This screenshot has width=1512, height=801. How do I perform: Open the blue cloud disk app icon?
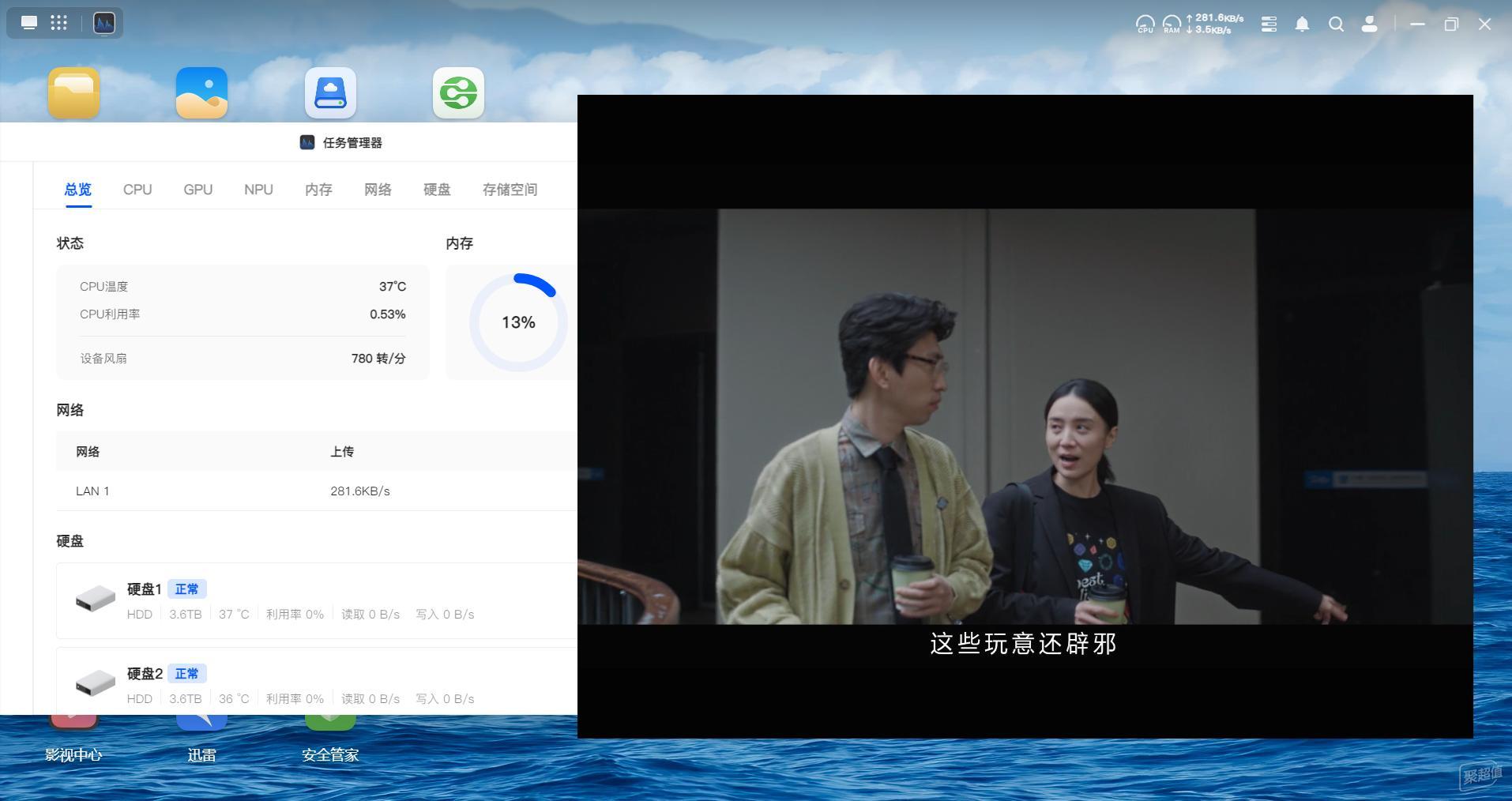click(x=330, y=93)
